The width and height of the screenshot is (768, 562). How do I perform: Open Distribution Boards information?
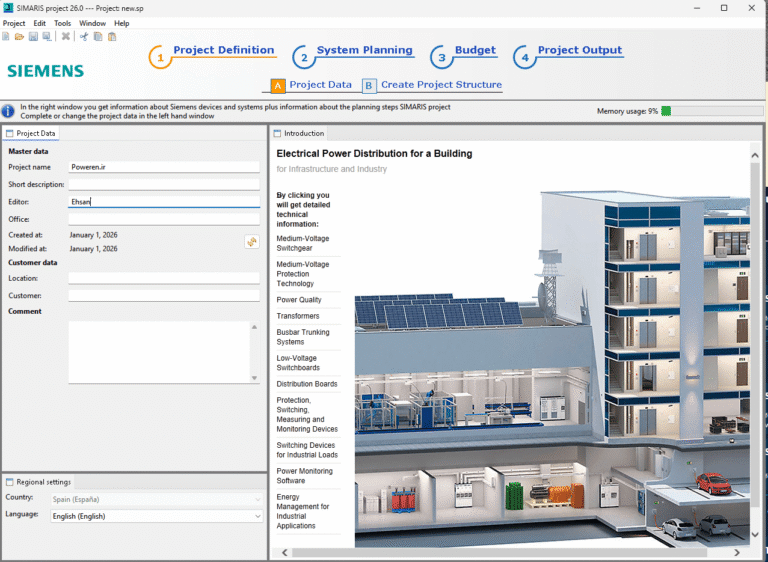click(307, 384)
